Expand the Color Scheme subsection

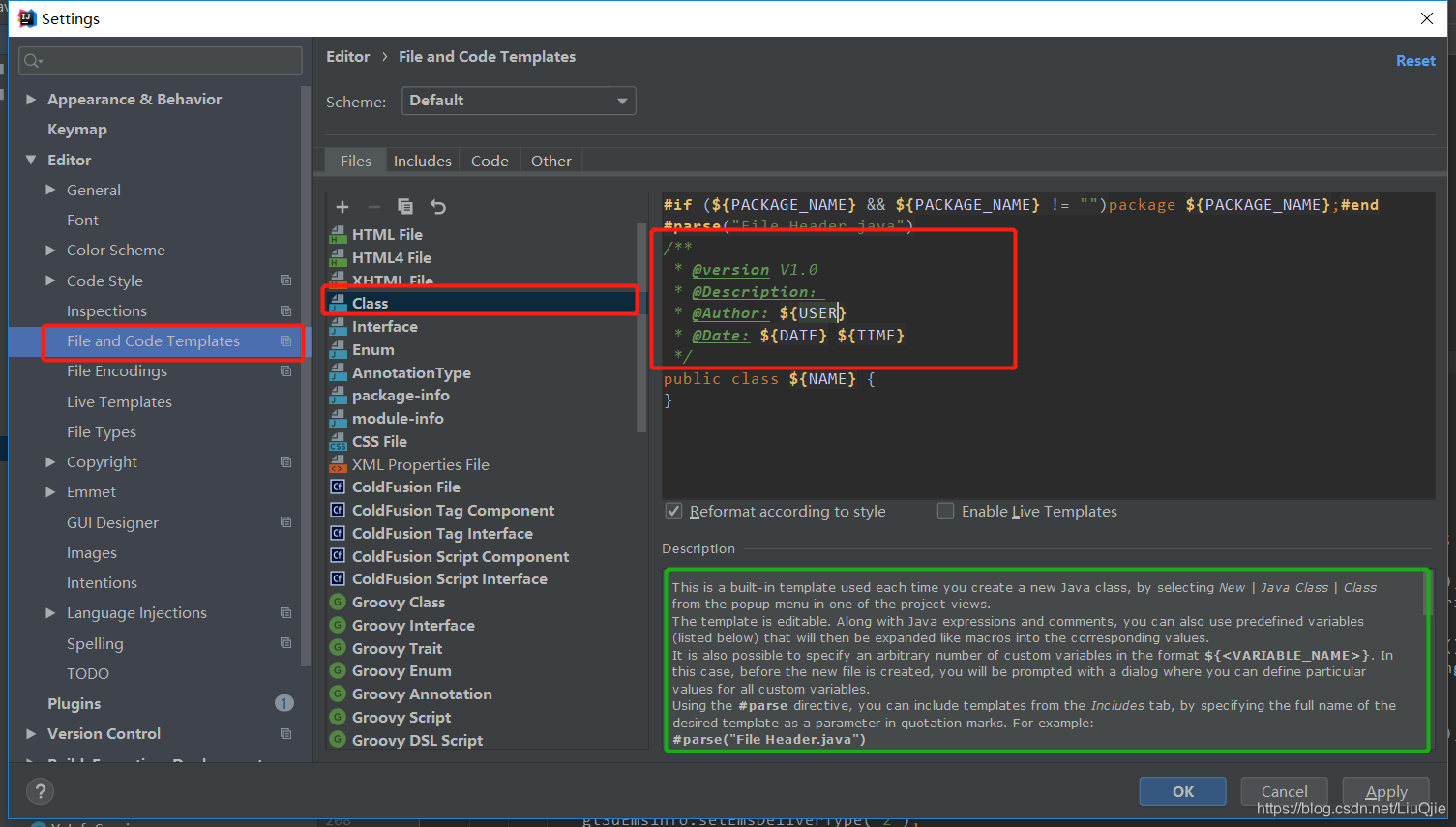click(50, 250)
